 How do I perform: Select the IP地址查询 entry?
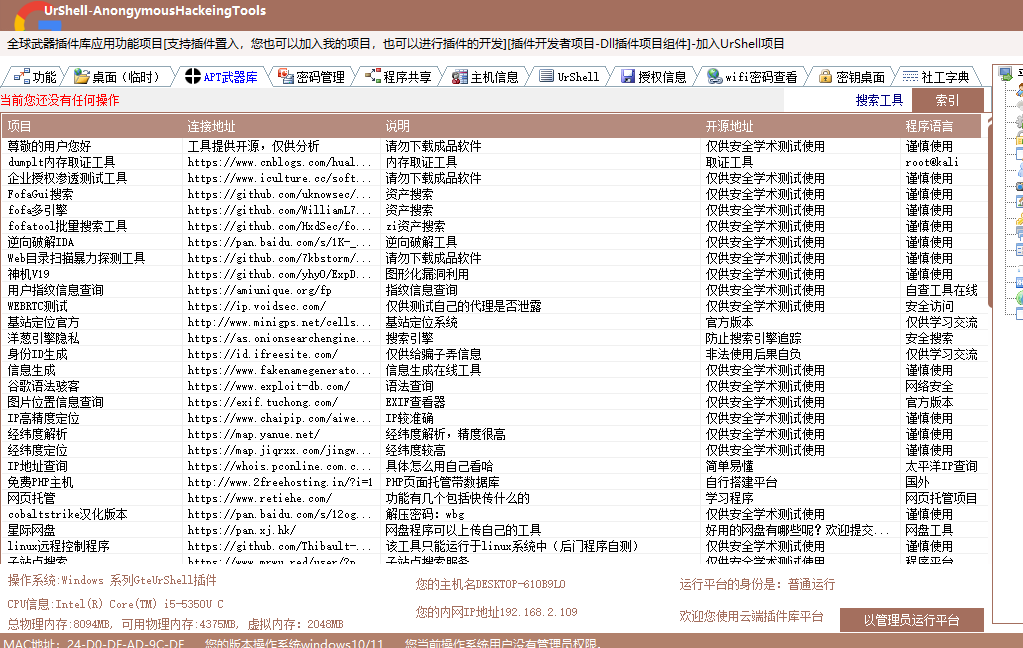coord(494,466)
